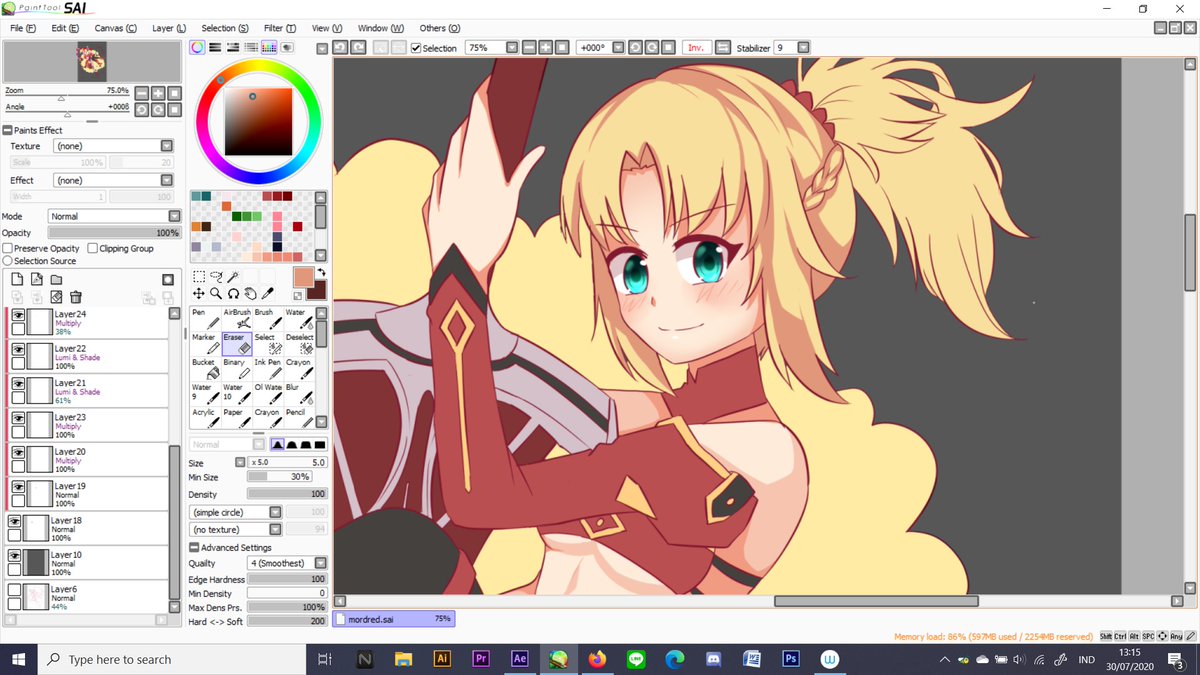Click the foreground color swatch
This screenshot has width=1200, height=675.
pos(303,277)
